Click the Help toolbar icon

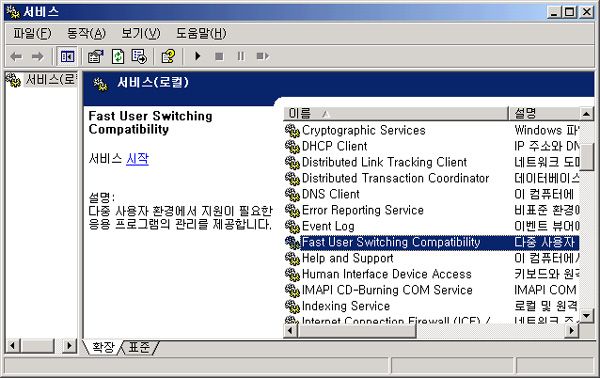click(168, 57)
